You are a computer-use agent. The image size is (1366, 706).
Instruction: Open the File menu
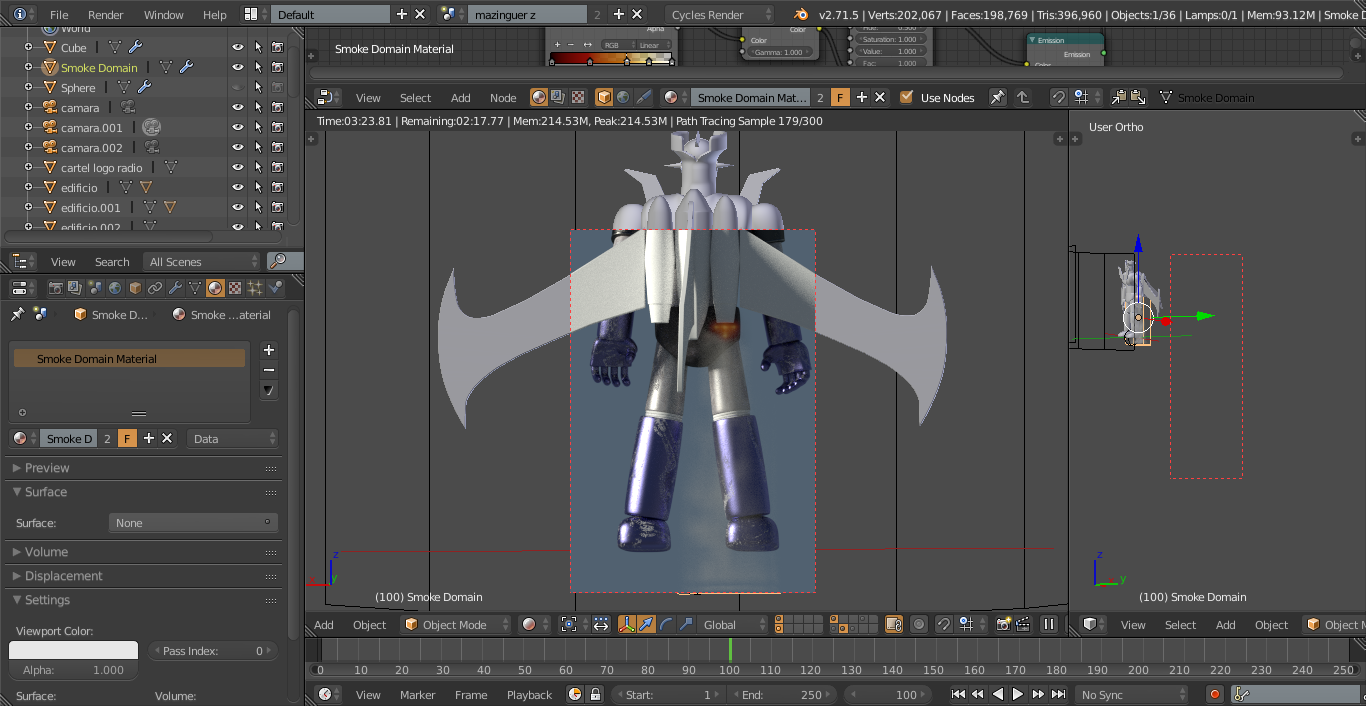point(59,15)
